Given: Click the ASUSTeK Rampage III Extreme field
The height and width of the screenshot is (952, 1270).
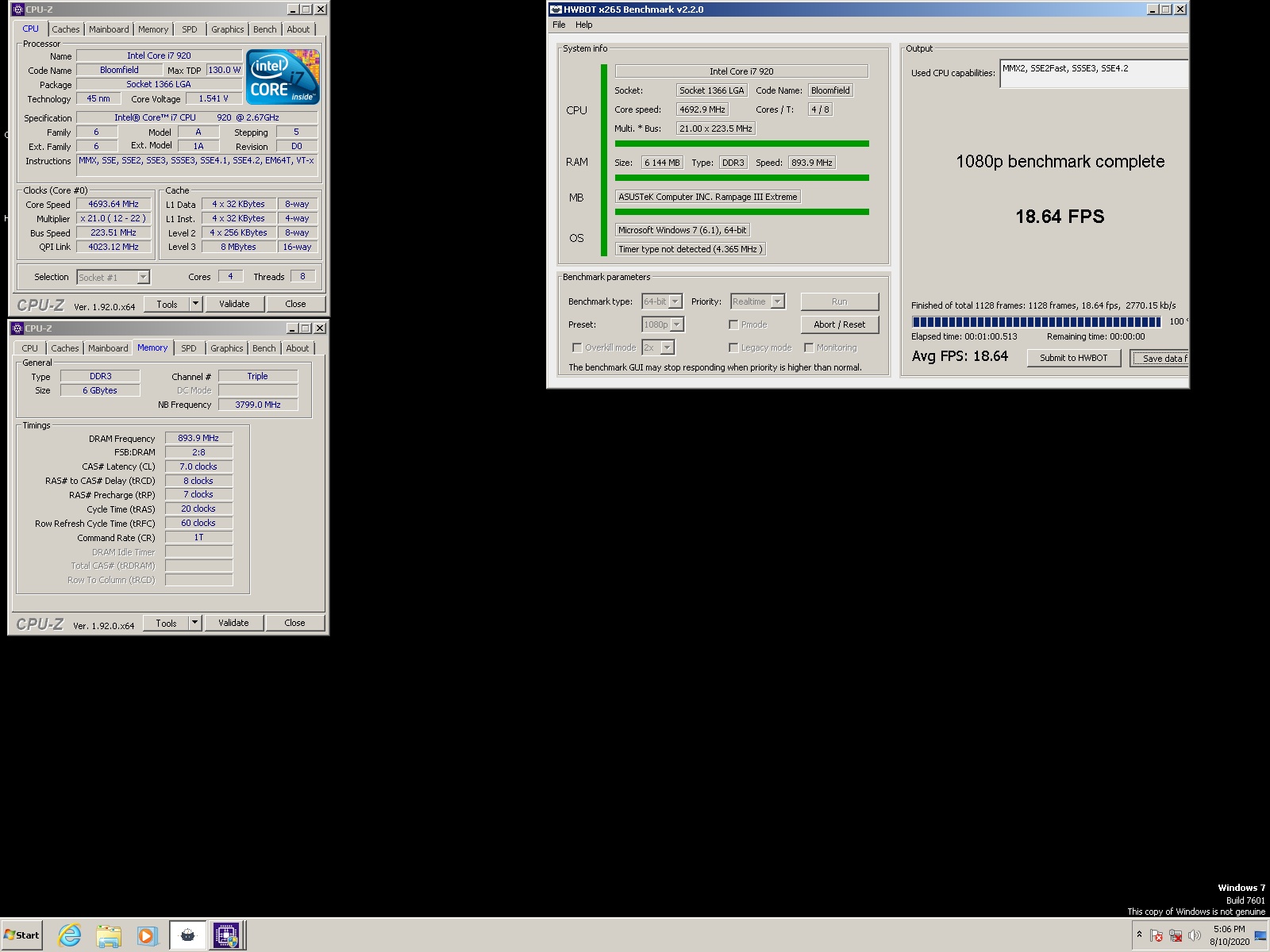Looking at the screenshot, I should (708, 197).
